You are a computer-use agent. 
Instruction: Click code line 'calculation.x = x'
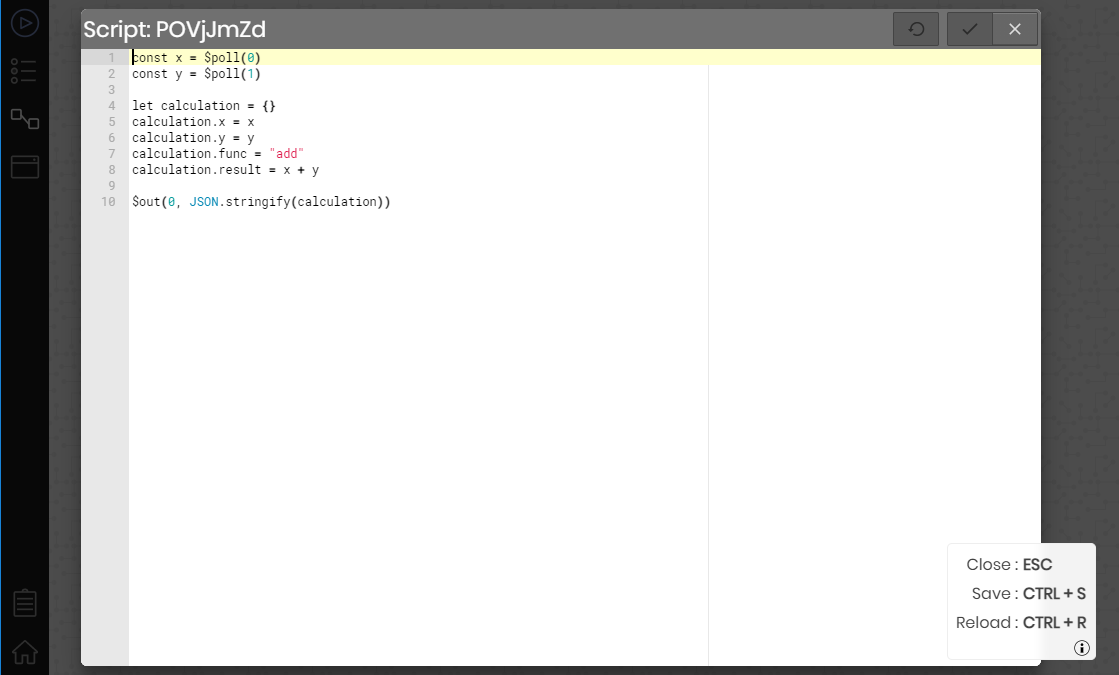point(193,122)
